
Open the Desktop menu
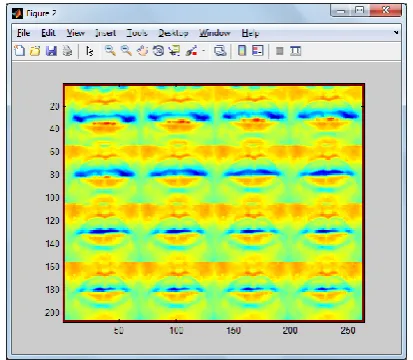click(x=173, y=33)
